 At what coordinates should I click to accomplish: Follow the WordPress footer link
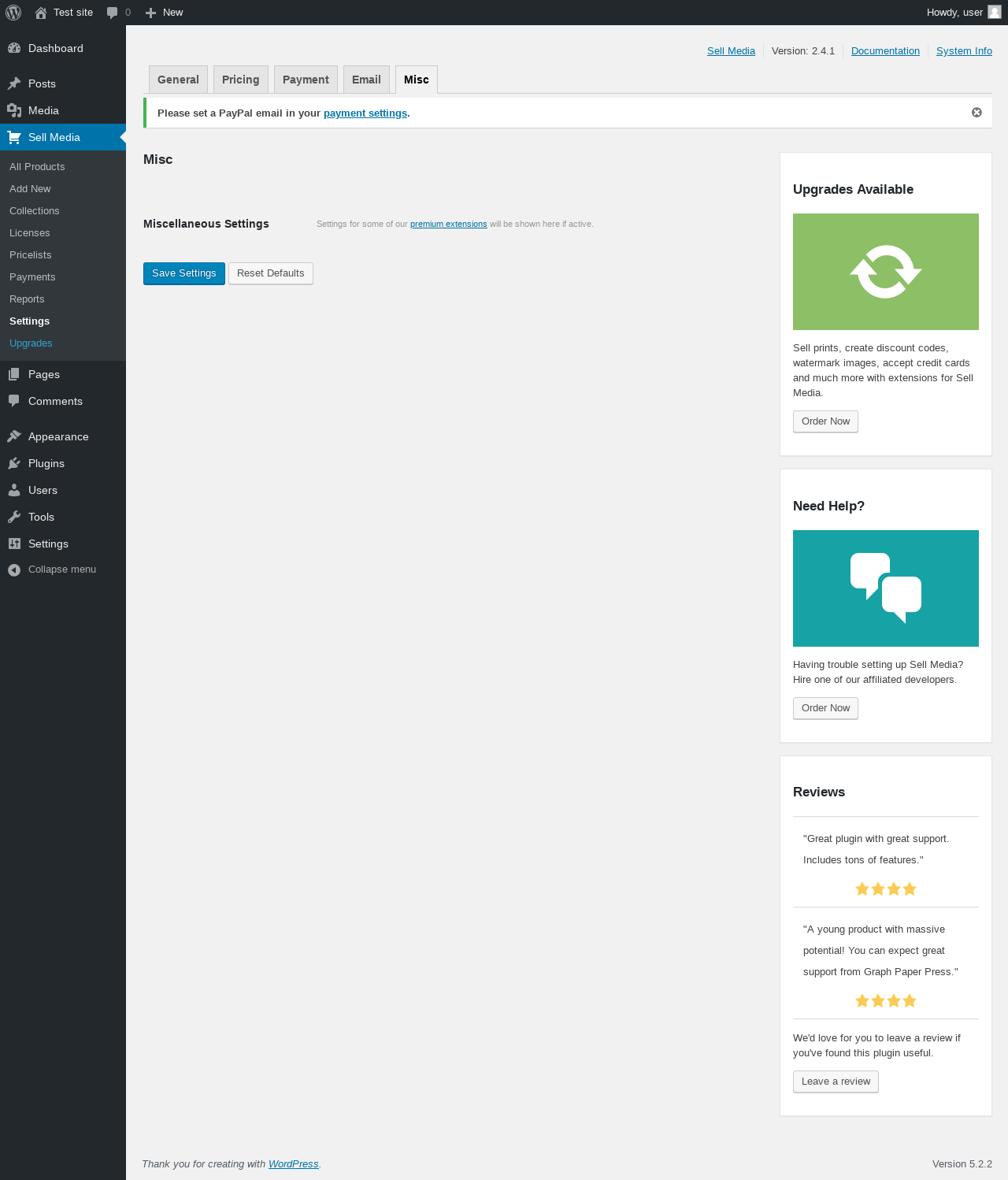(x=294, y=1164)
